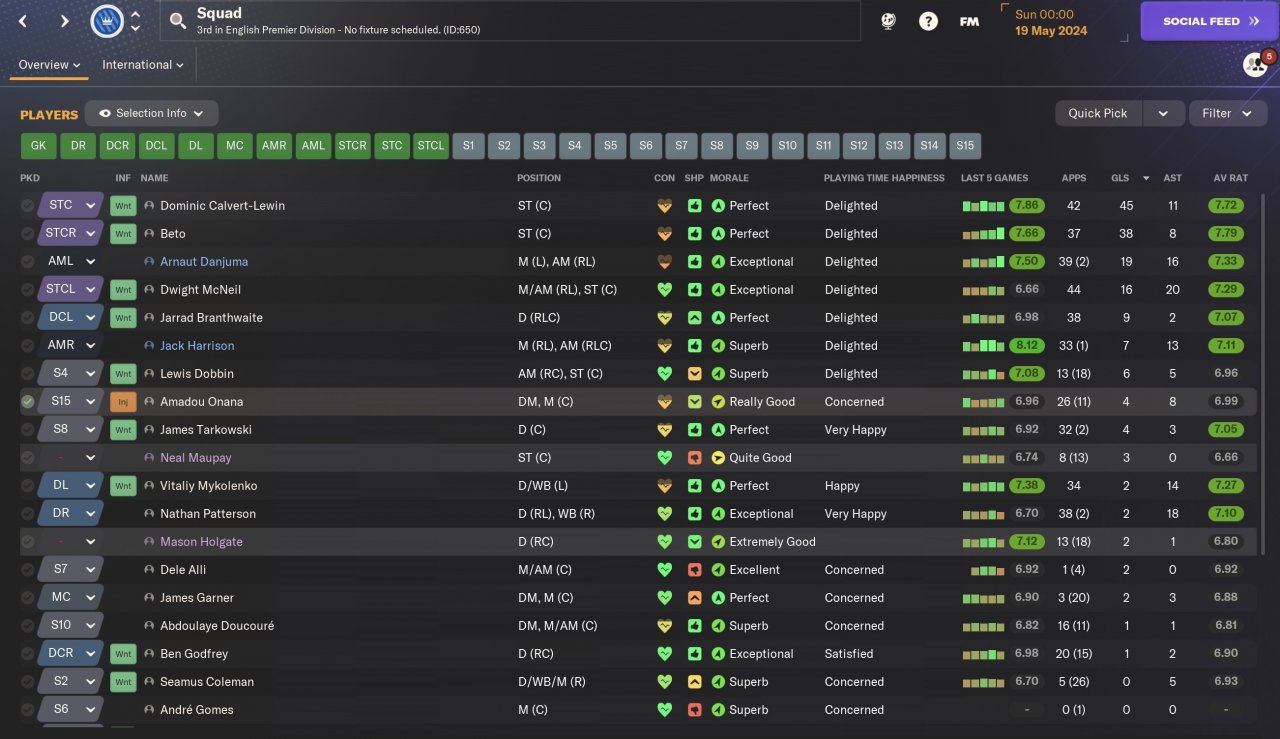Open the S15 position dropdown for Amadou Onana

point(71,402)
